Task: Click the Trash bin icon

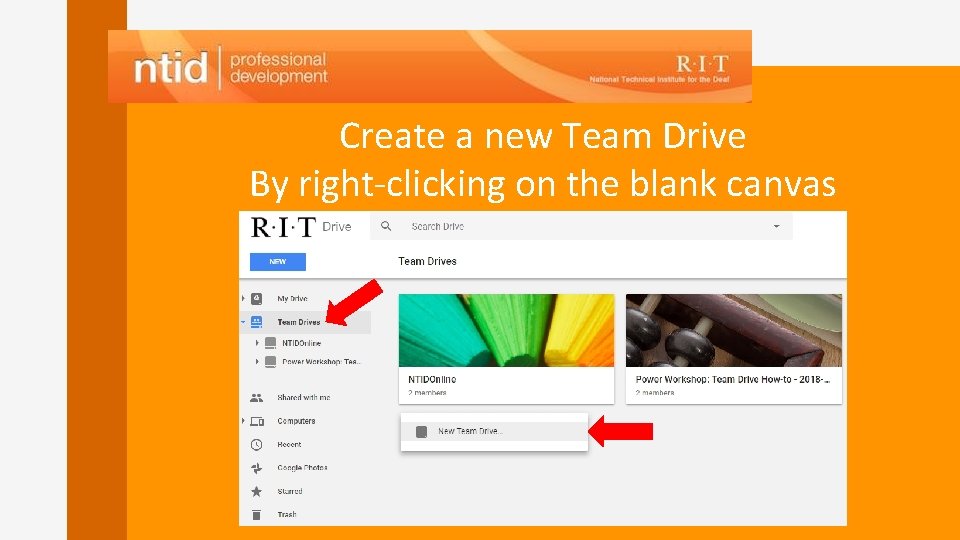Action: (x=257, y=515)
